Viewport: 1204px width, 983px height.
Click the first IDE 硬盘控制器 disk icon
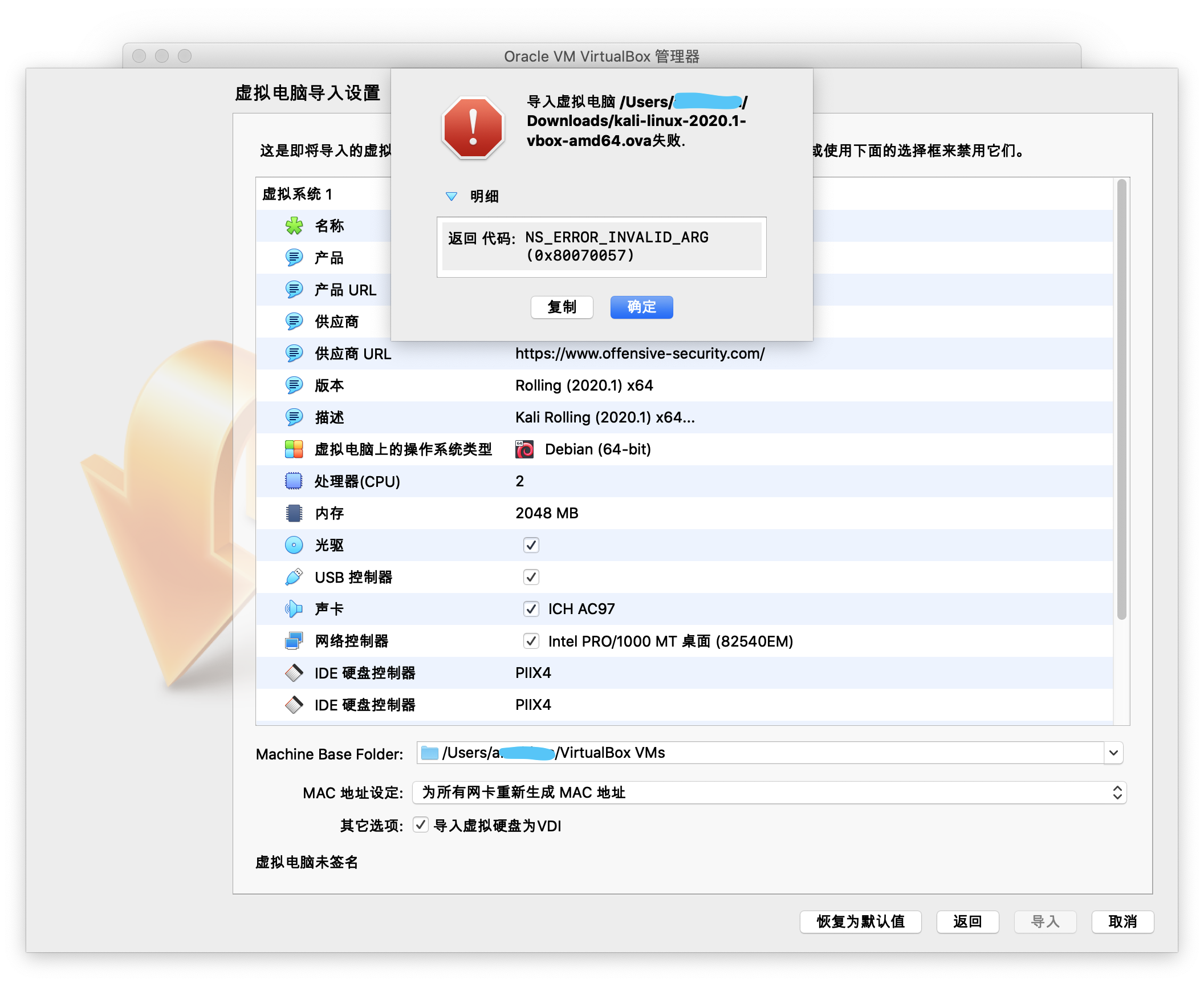tap(294, 673)
